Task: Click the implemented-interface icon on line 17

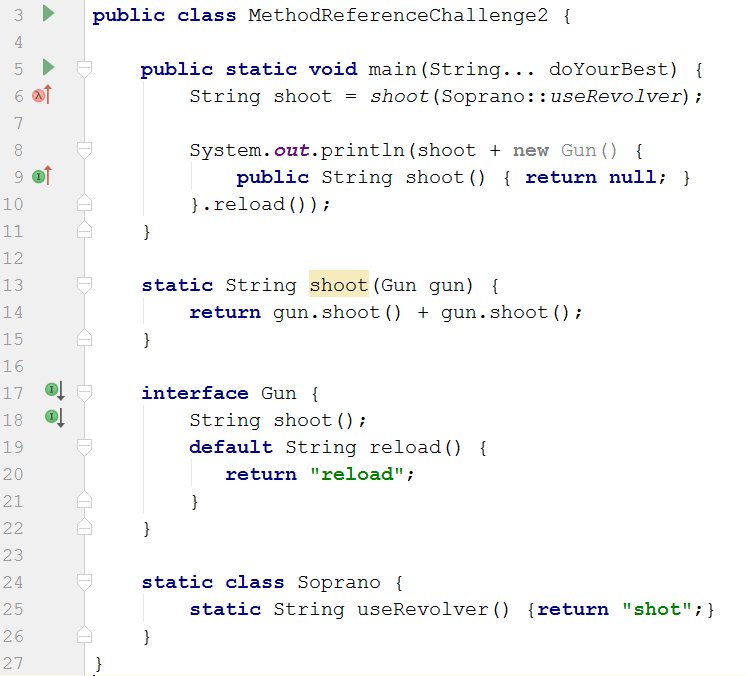Action: click(x=54, y=391)
